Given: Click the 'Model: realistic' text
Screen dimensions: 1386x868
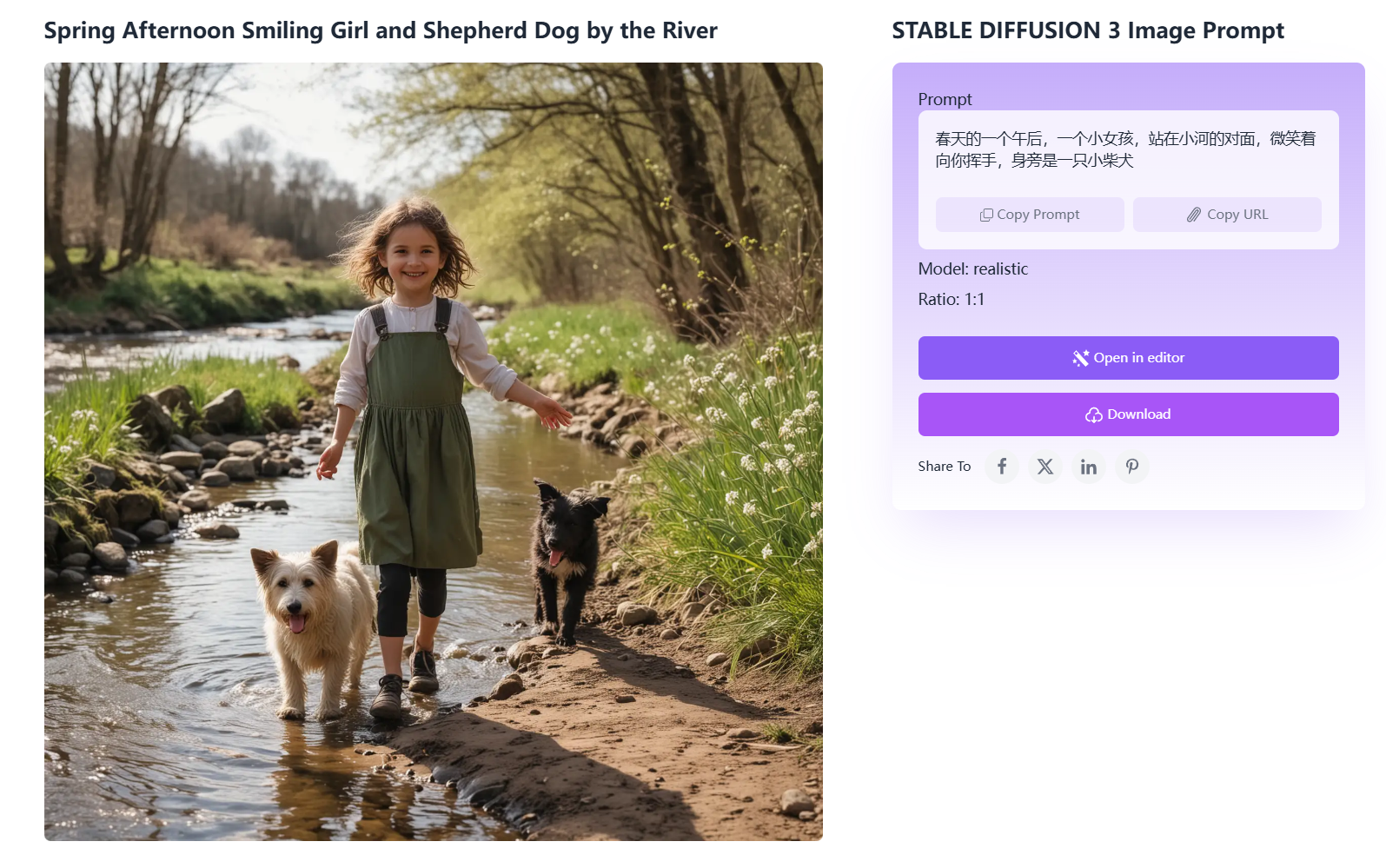Looking at the screenshot, I should (972, 269).
